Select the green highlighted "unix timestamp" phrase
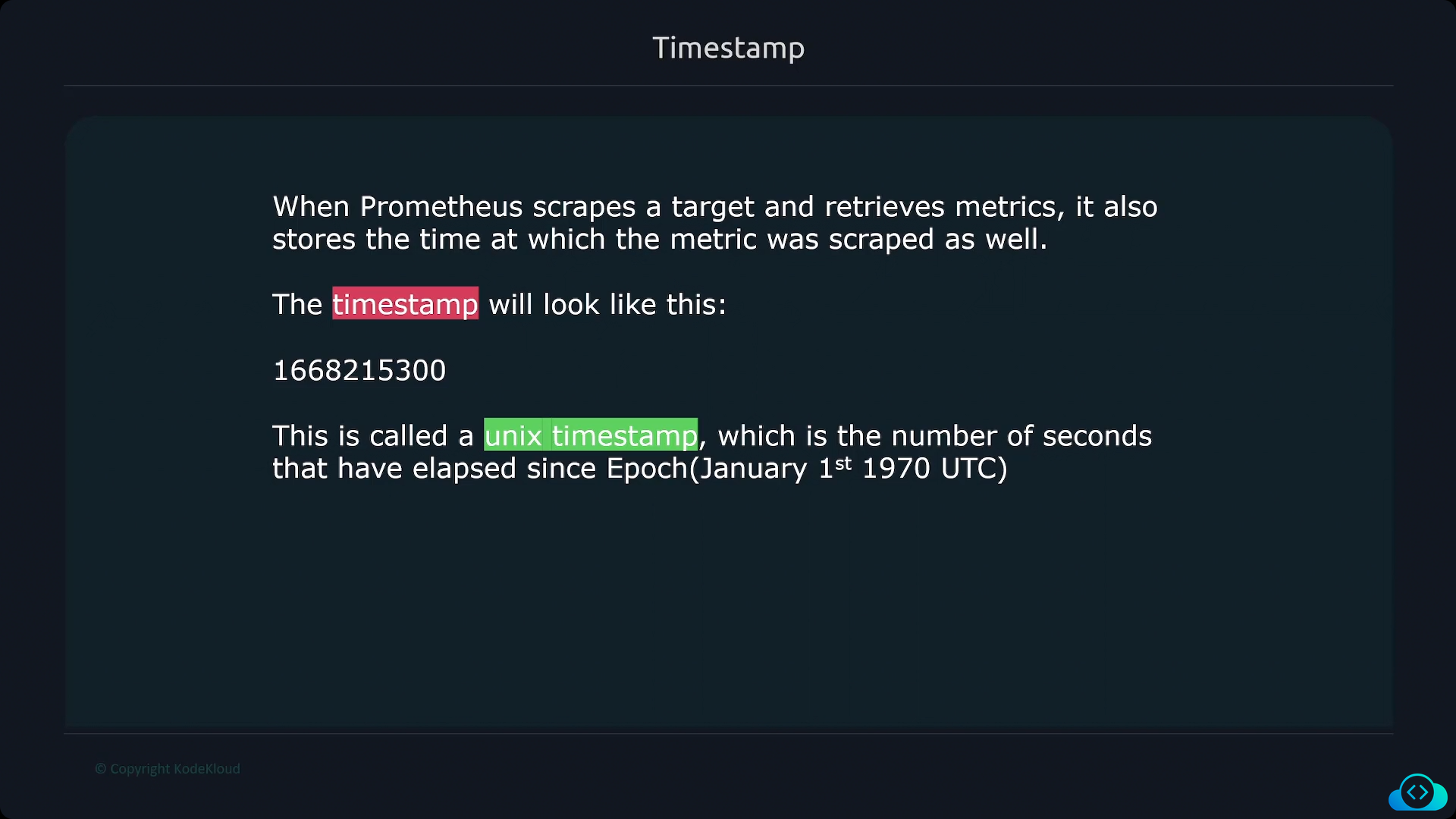The width and height of the screenshot is (1456, 819). click(x=591, y=435)
